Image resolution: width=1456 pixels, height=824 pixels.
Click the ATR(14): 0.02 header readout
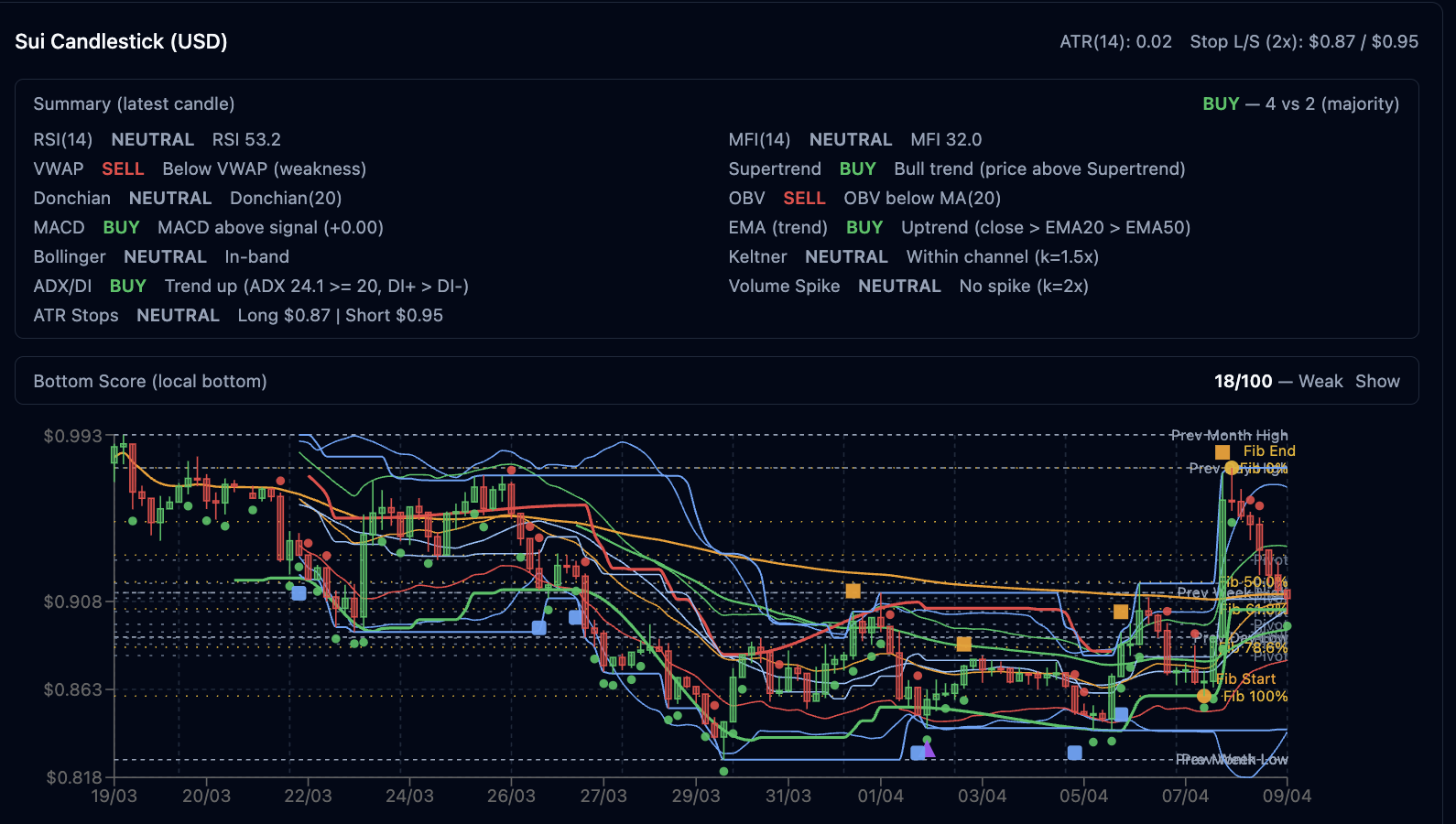[1115, 41]
